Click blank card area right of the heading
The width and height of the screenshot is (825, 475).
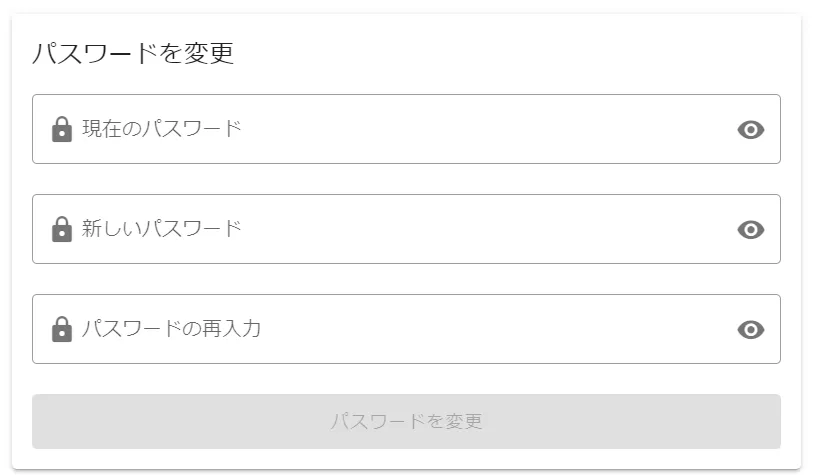pyautogui.click(x=520, y=54)
